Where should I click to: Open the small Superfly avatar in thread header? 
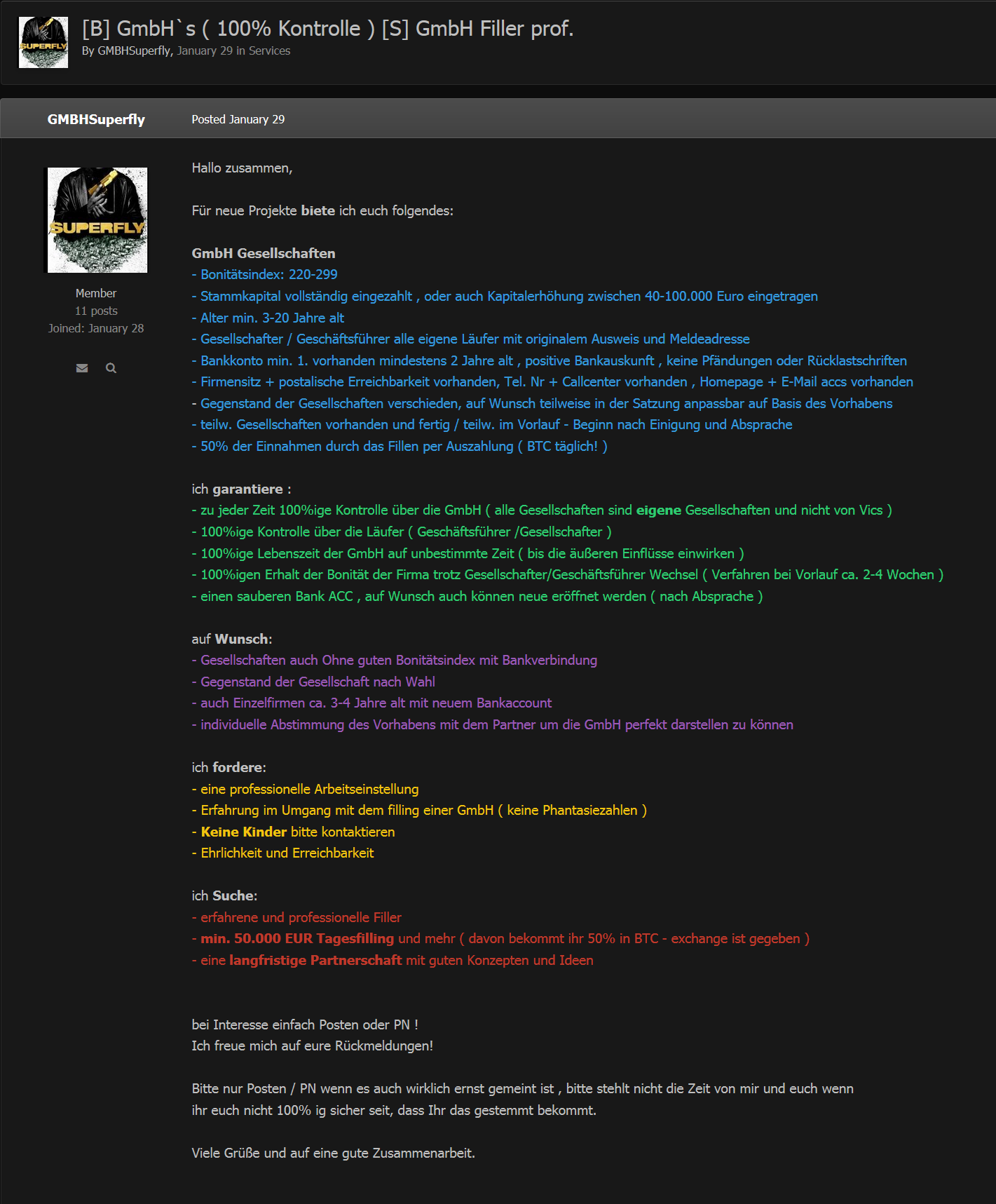pos(43,43)
